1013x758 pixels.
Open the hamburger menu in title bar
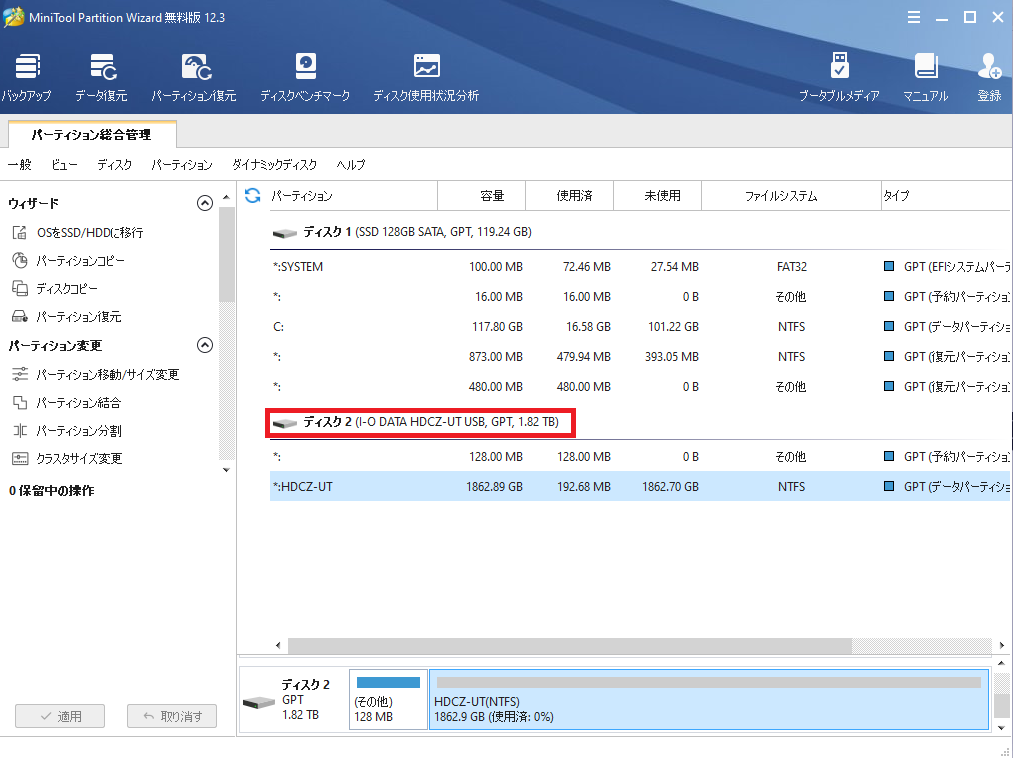(914, 17)
